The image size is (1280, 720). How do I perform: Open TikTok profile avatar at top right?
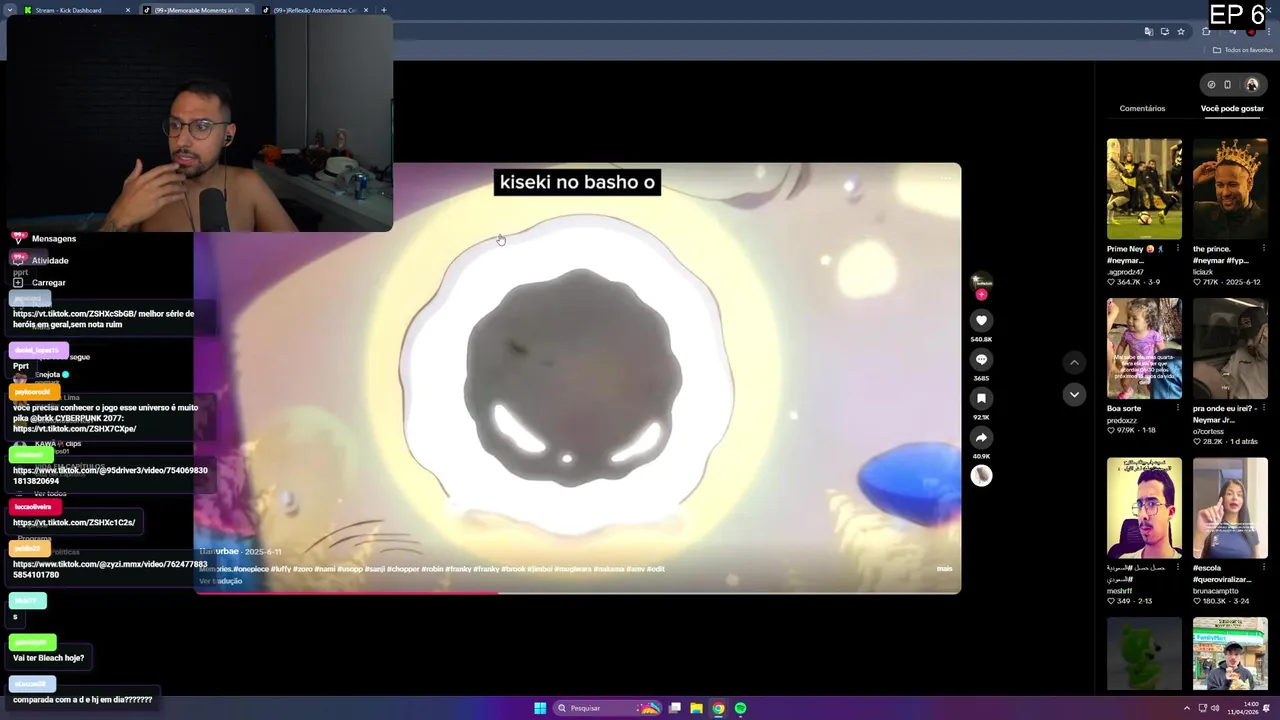click(x=1252, y=85)
